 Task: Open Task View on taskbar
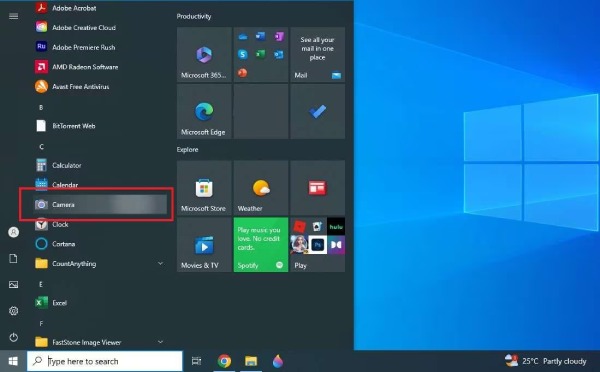196,361
